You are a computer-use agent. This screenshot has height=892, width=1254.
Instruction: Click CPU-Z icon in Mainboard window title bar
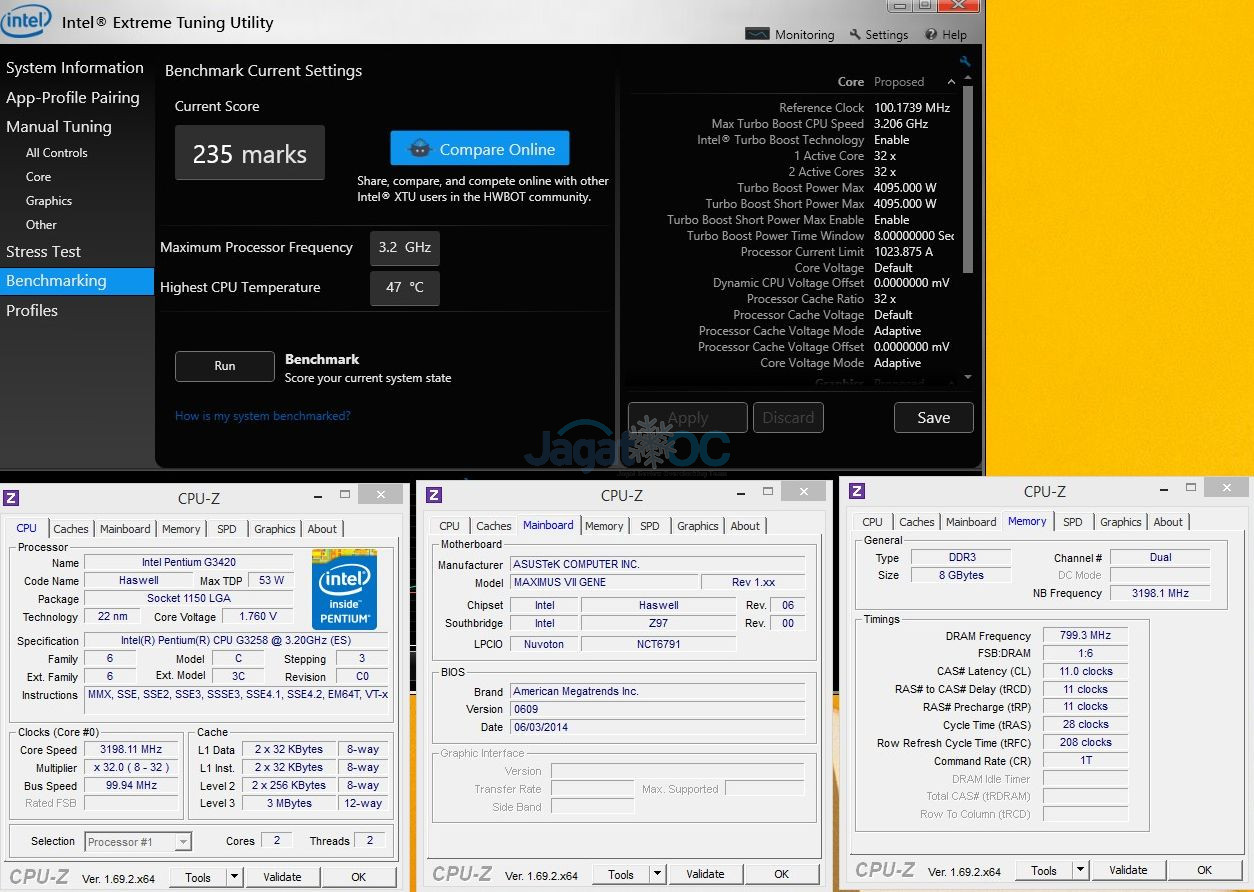click(x=434, y=495)
